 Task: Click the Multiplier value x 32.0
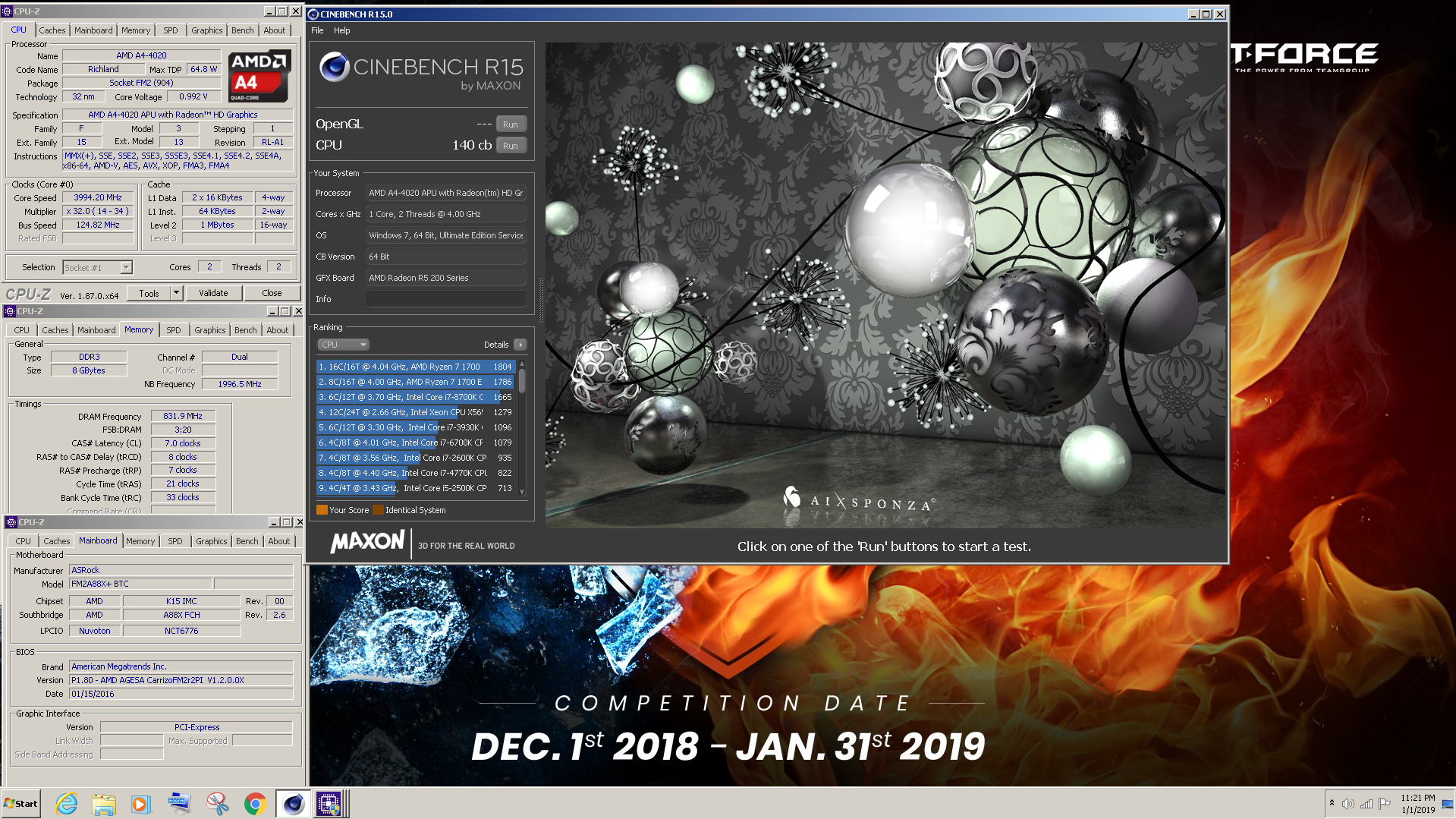pos(98,211)
